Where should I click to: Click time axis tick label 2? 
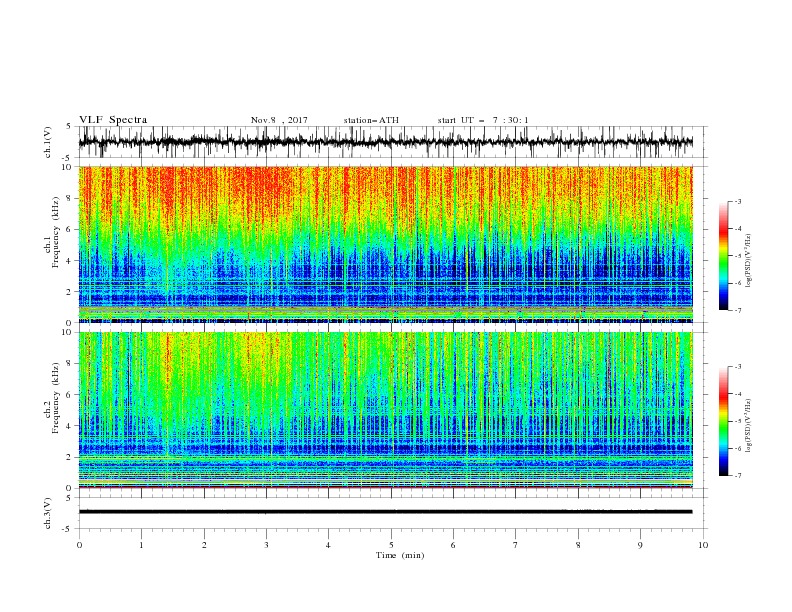204,545
